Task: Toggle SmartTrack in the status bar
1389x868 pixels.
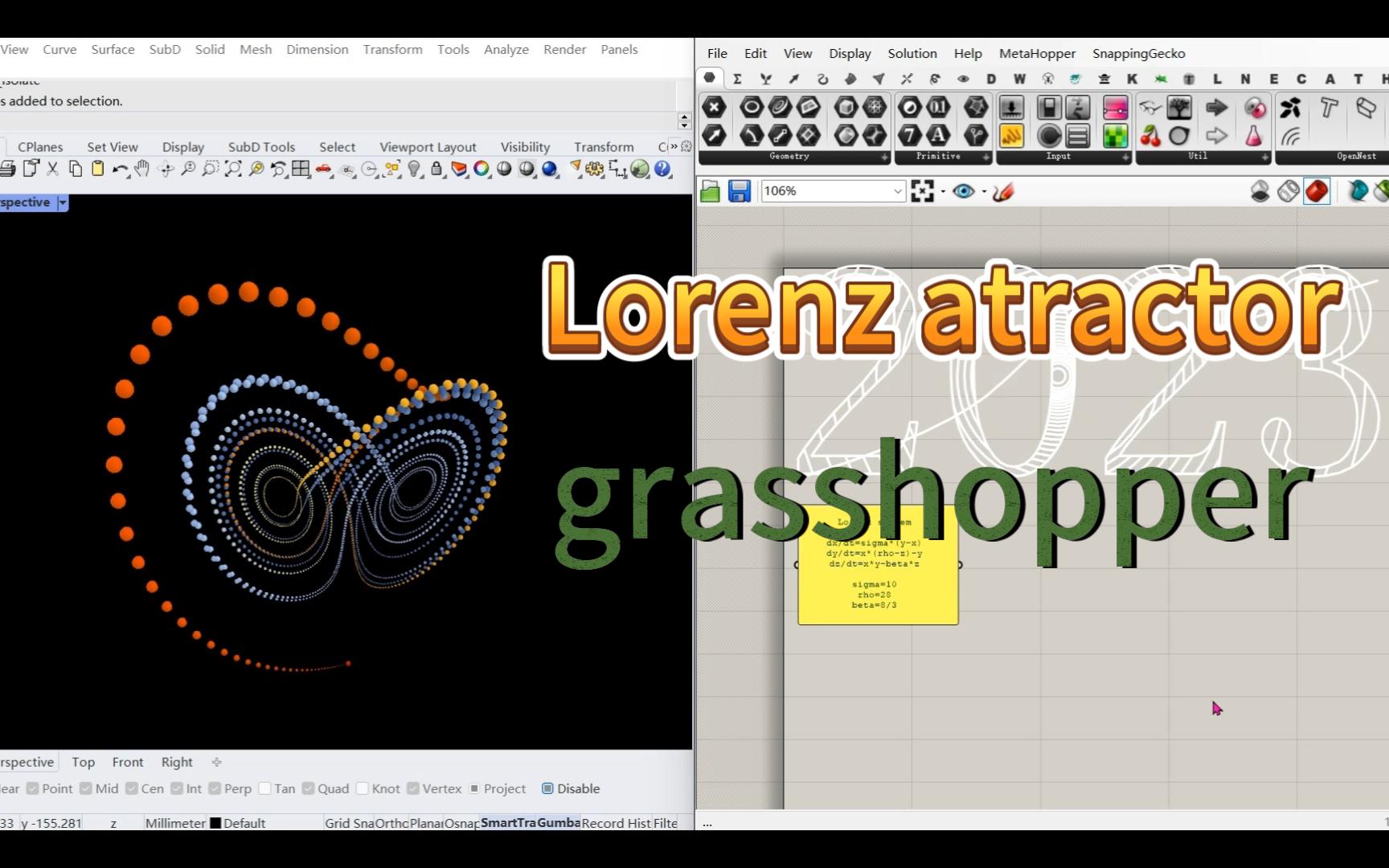Action: pyautogui.click(x=508, y=823)
